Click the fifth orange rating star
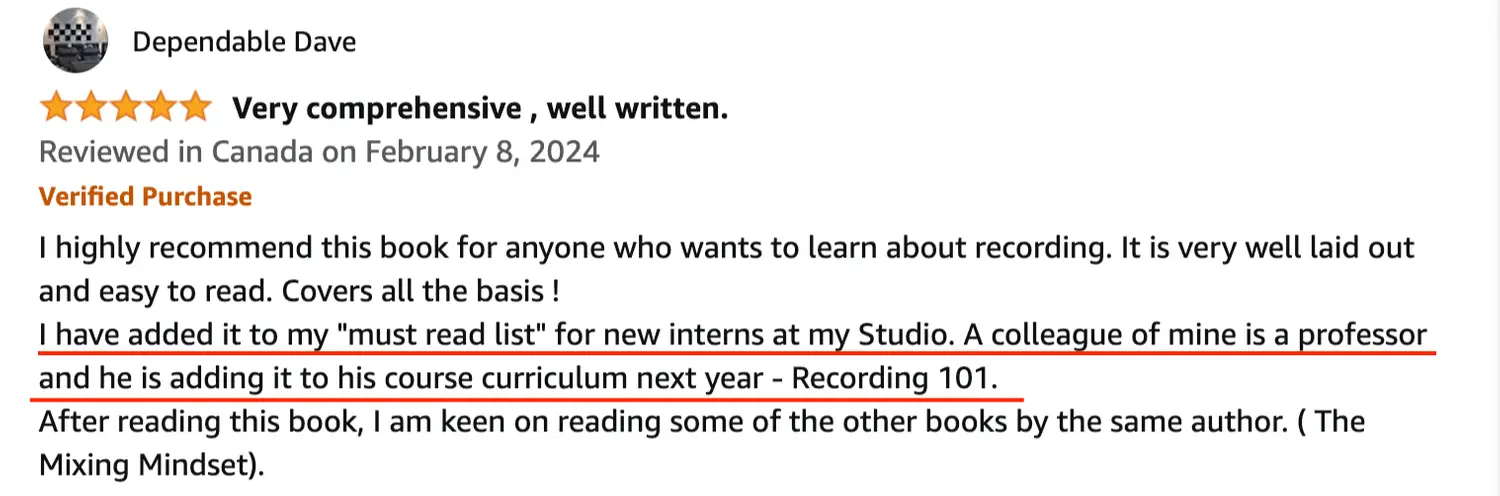This screenshot has width=1500, height=496. coord(196,107)
